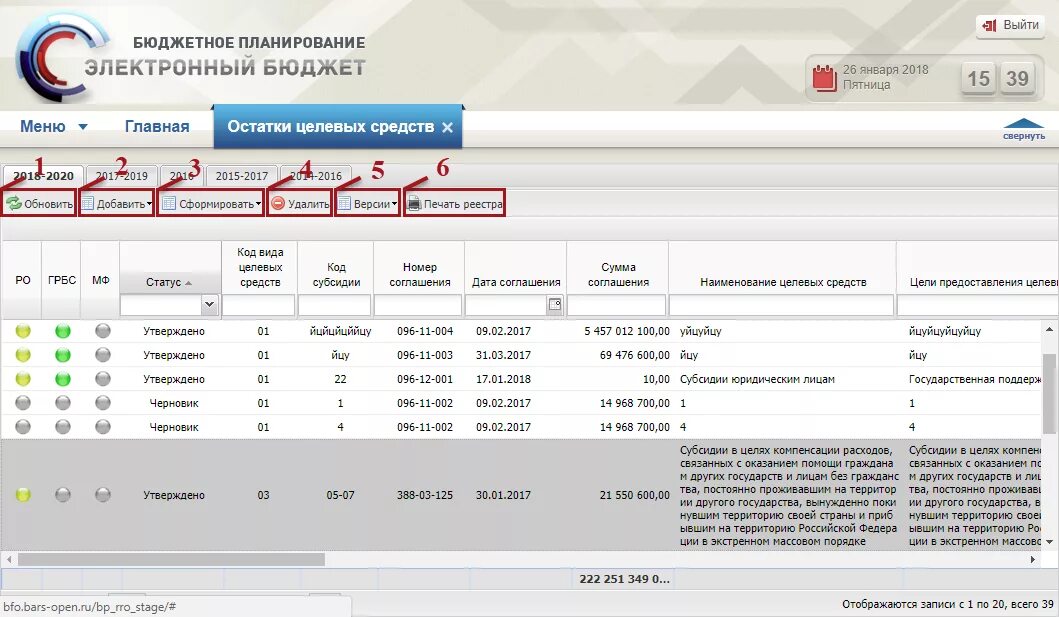Click the subsidy code 05-07
Viewport: 1059px width, 617px height.
coord(340,495)
